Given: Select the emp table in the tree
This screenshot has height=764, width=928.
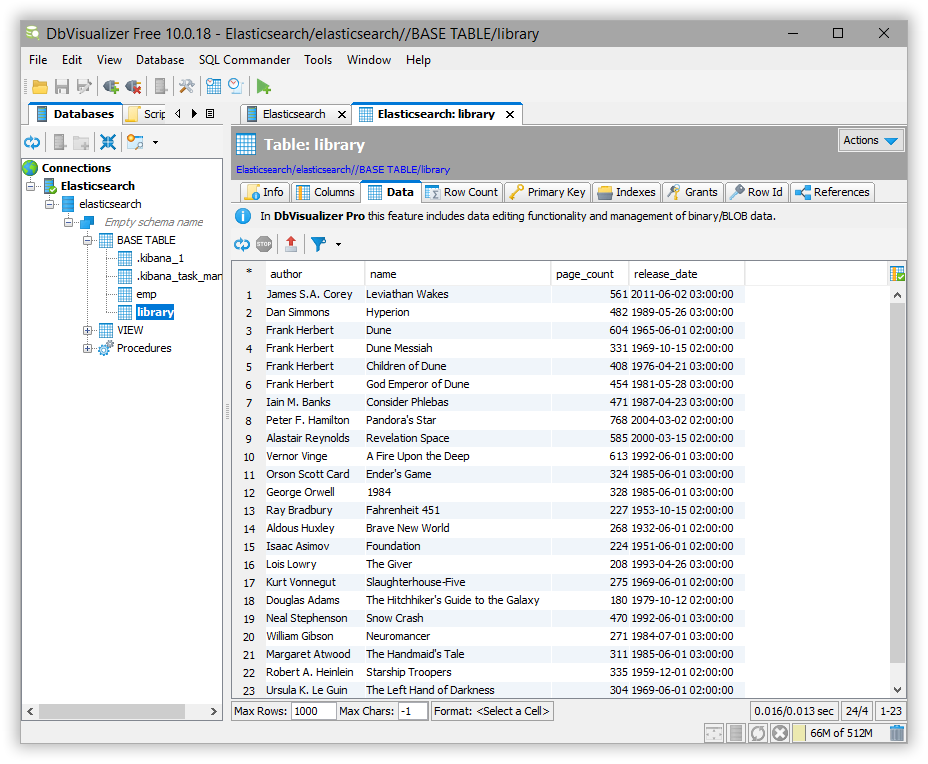Looking at the screenshot, I should click(x=146, y=293).
